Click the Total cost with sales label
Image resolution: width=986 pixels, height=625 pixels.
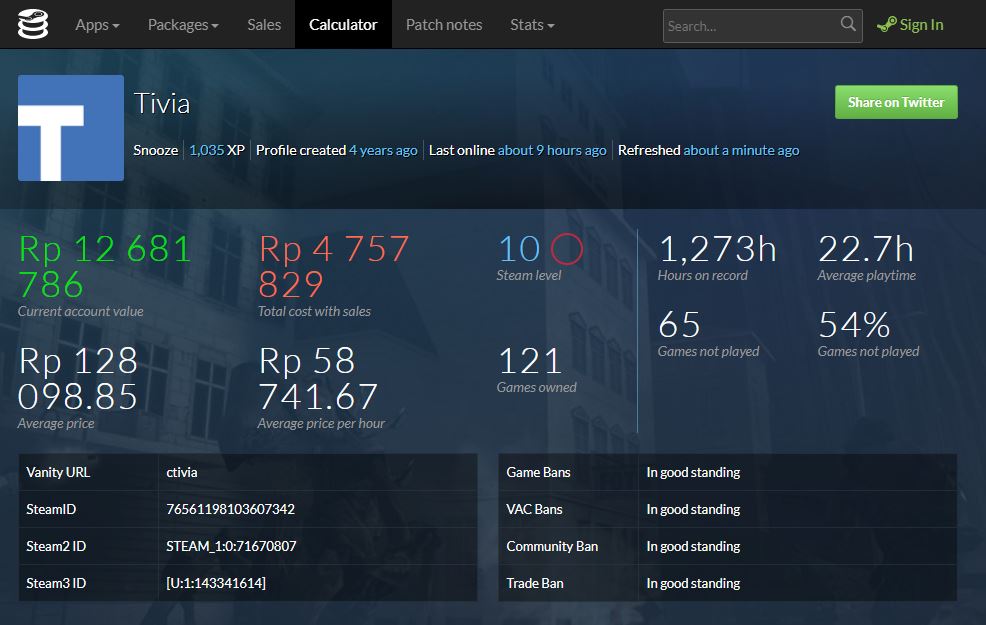point(314,311)
